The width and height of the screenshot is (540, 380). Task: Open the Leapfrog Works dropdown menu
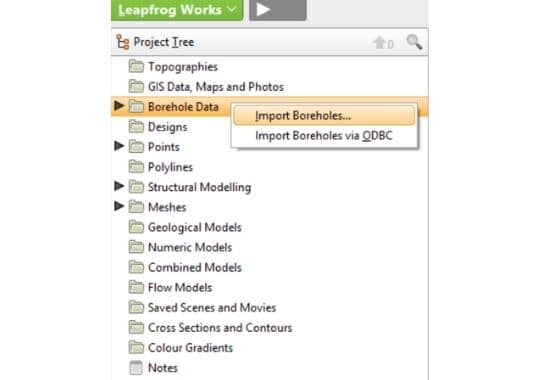coord(177,10)
